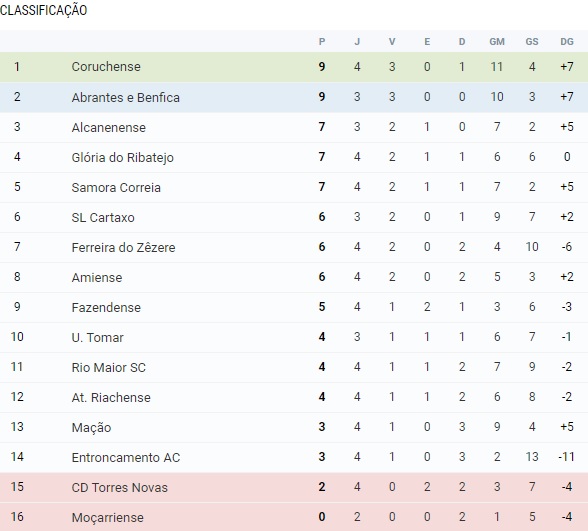
Task: Sort by the P points column header
Action: (x=322, y=42)
